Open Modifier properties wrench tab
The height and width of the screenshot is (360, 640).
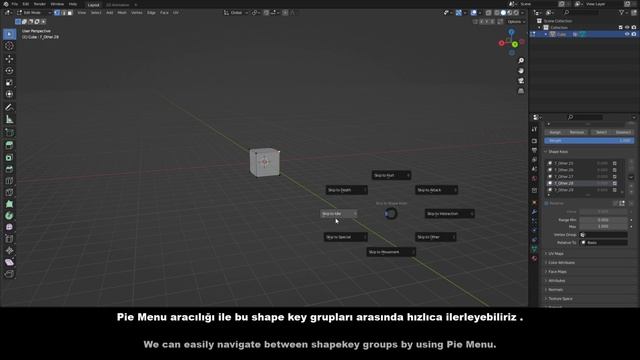coord(534,212)
